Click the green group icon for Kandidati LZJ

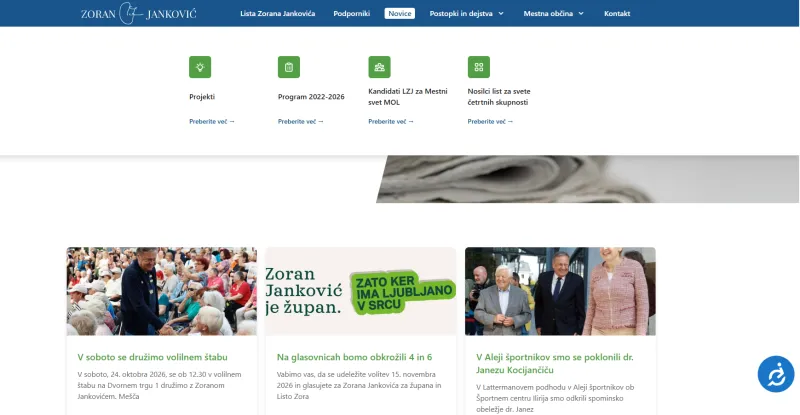[379, 67]
